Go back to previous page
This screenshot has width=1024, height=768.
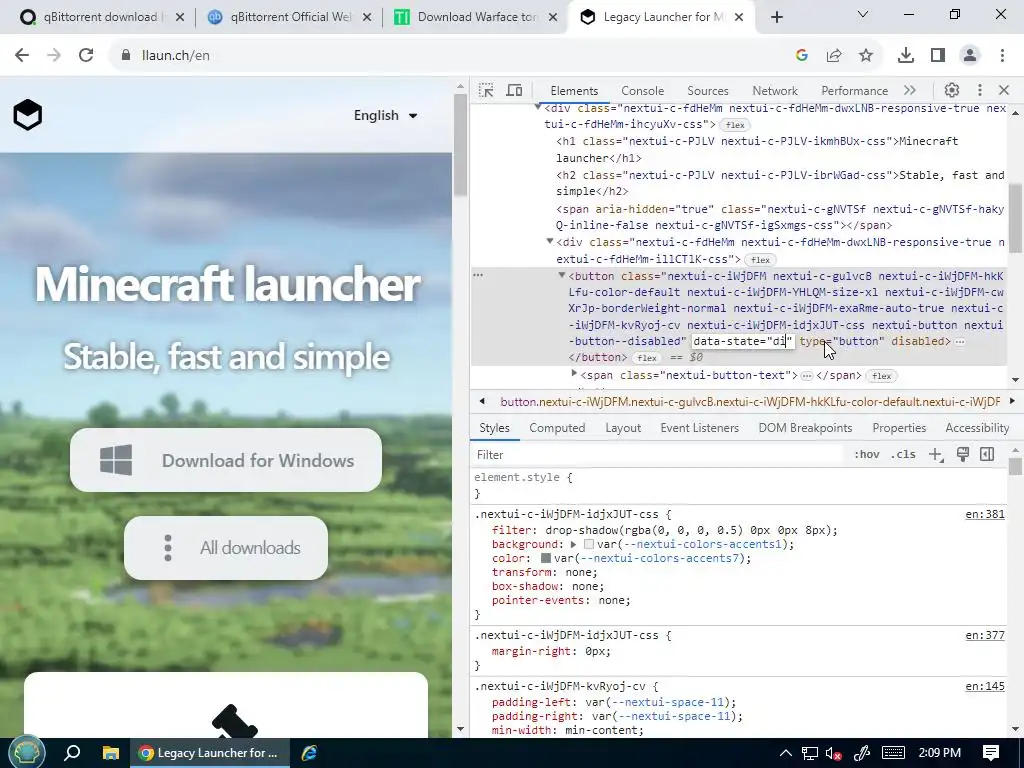22,56
